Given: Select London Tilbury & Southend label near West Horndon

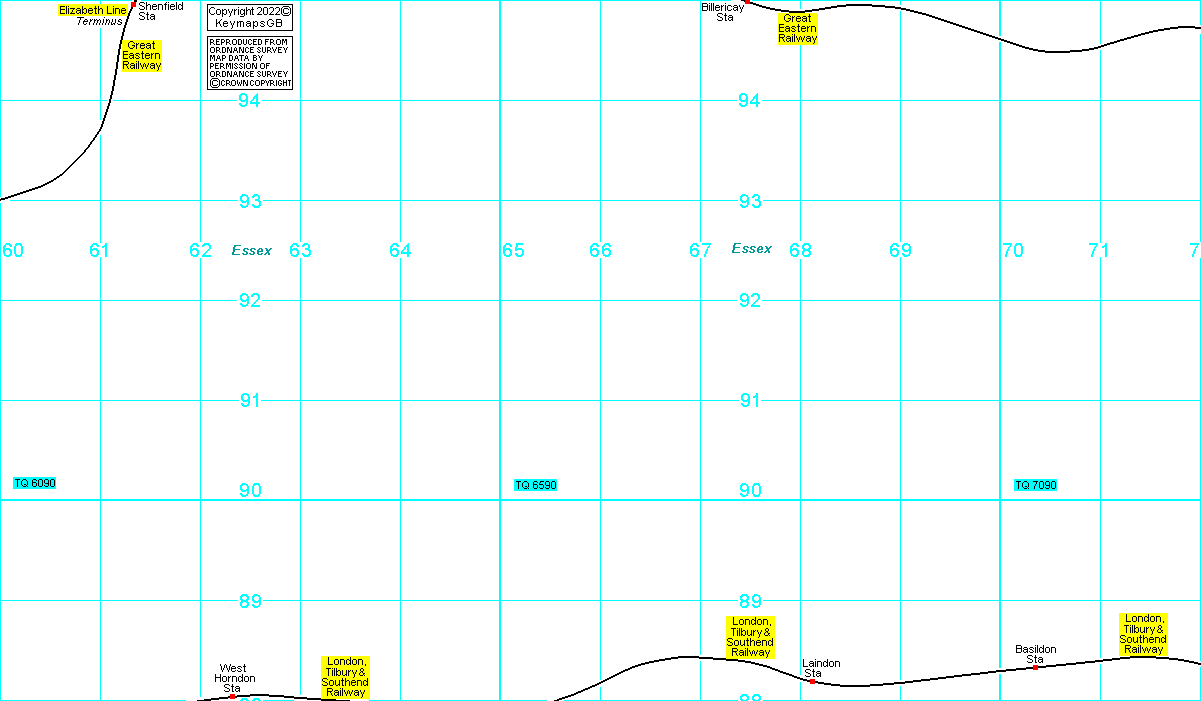Looking at the screenshot, I should pyautogui.click(x=345, y=677).
